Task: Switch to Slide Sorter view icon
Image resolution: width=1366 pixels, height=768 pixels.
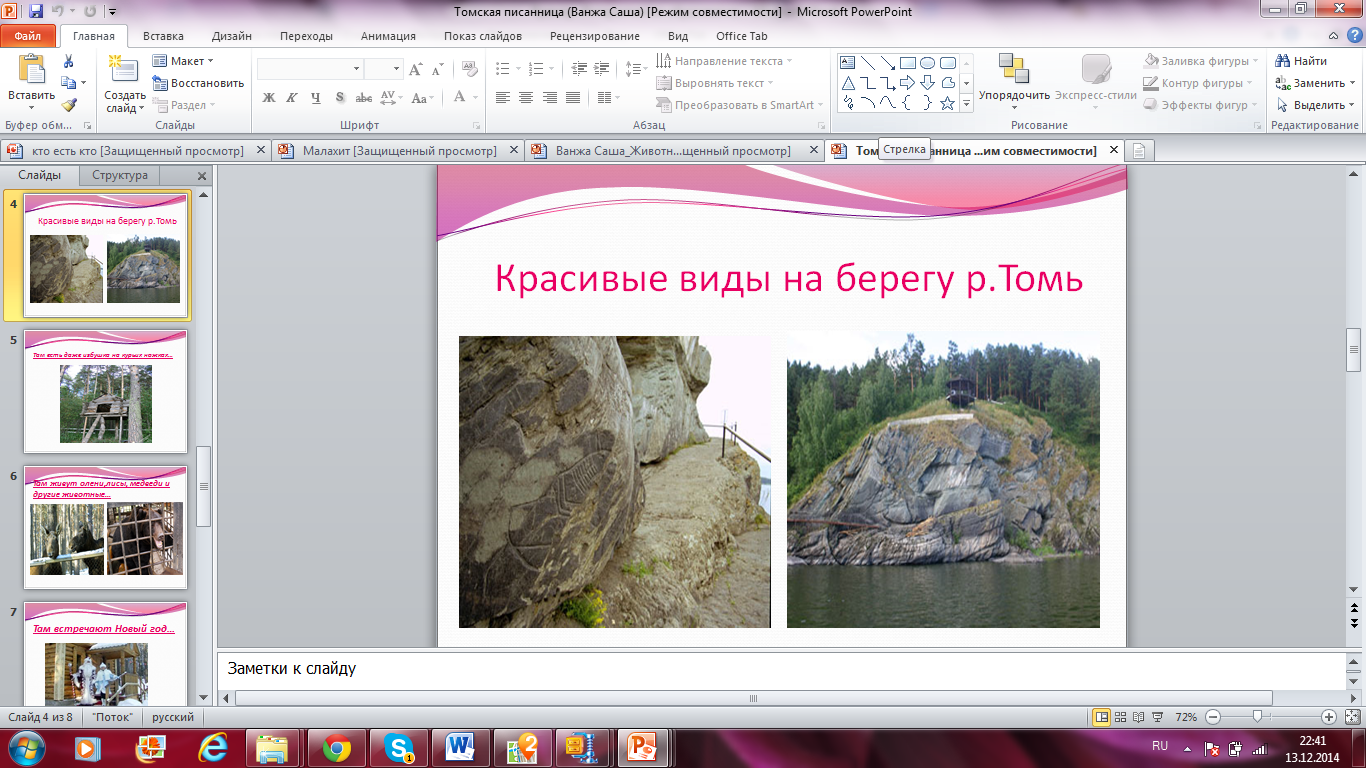Action: coord(1121,717)
